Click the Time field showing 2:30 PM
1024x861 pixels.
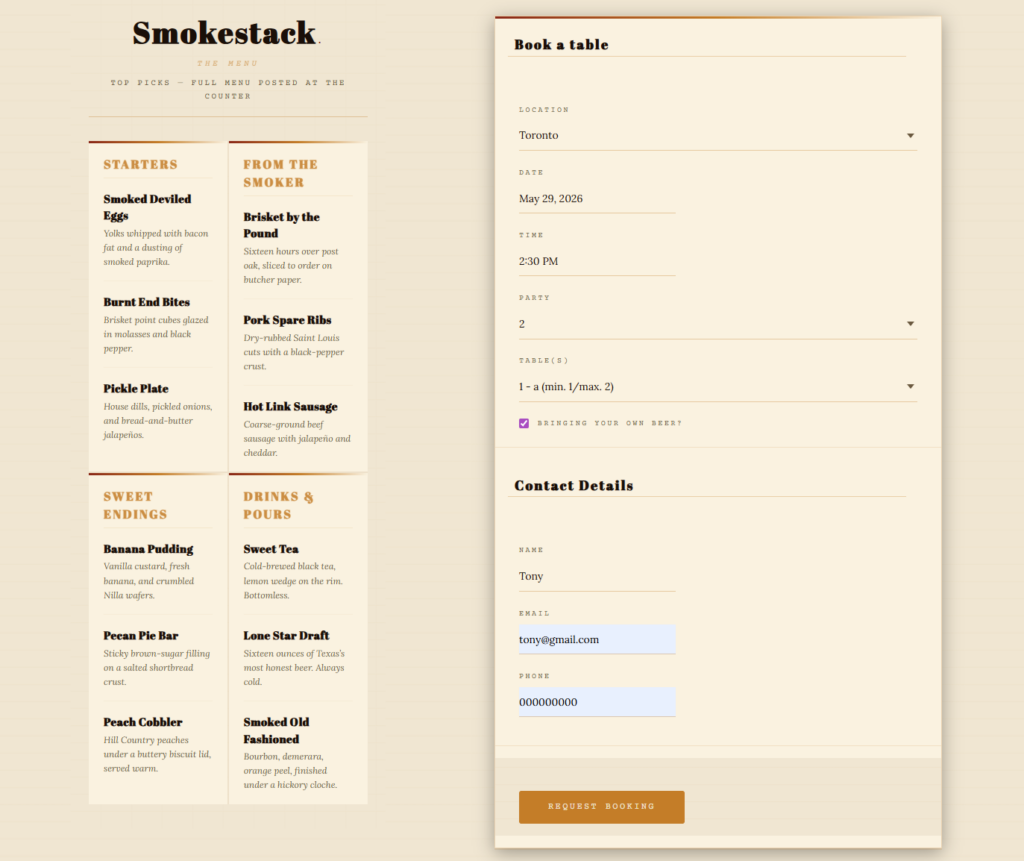pos(597,261)
